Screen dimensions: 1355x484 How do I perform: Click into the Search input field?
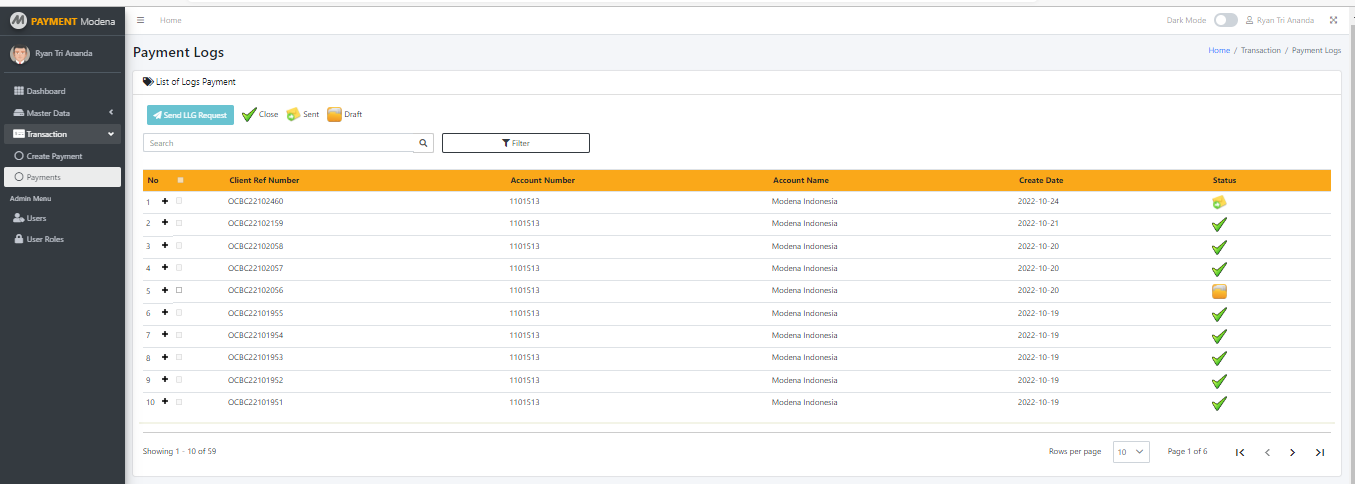pos(278,143)
